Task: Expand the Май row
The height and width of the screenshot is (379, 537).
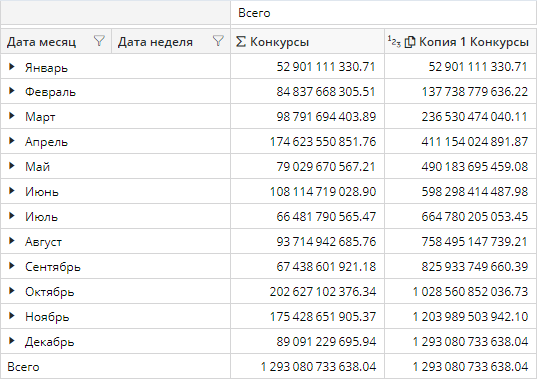Action: [x=12, y=166]
